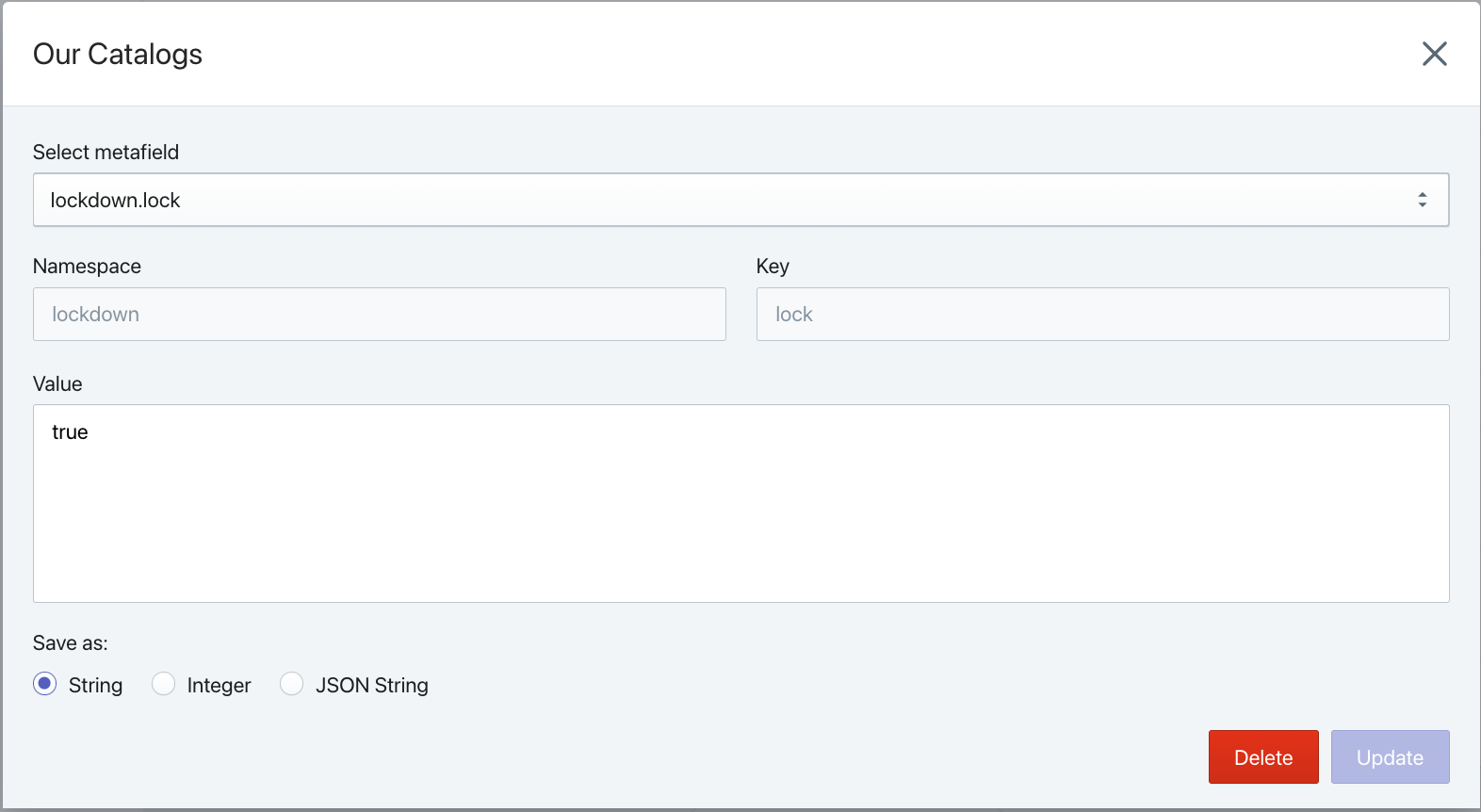Select the String radio button

click(44, 684)
